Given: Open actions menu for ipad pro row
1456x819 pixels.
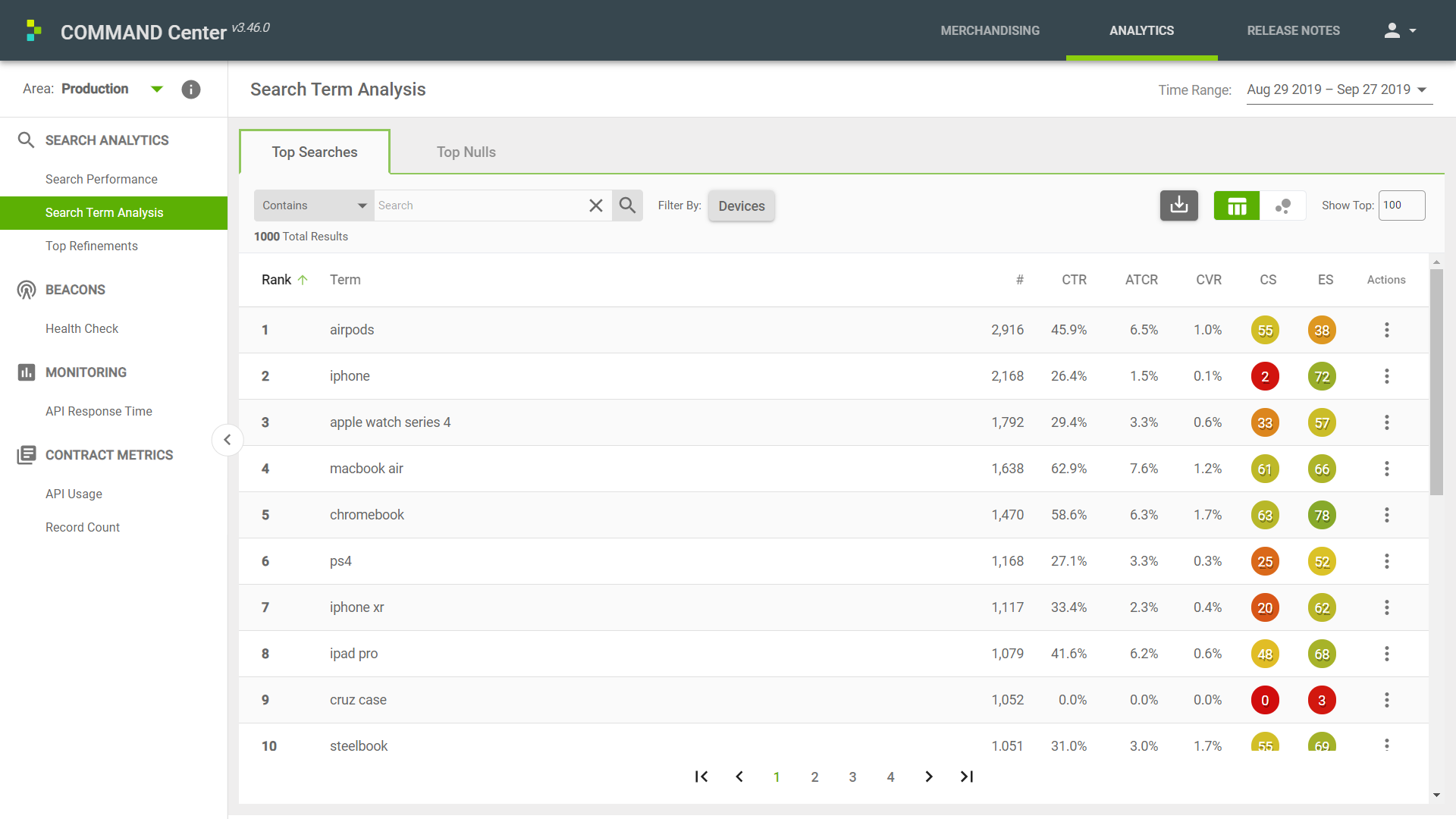Looking at the screenshot, I should click(1387, 654).
